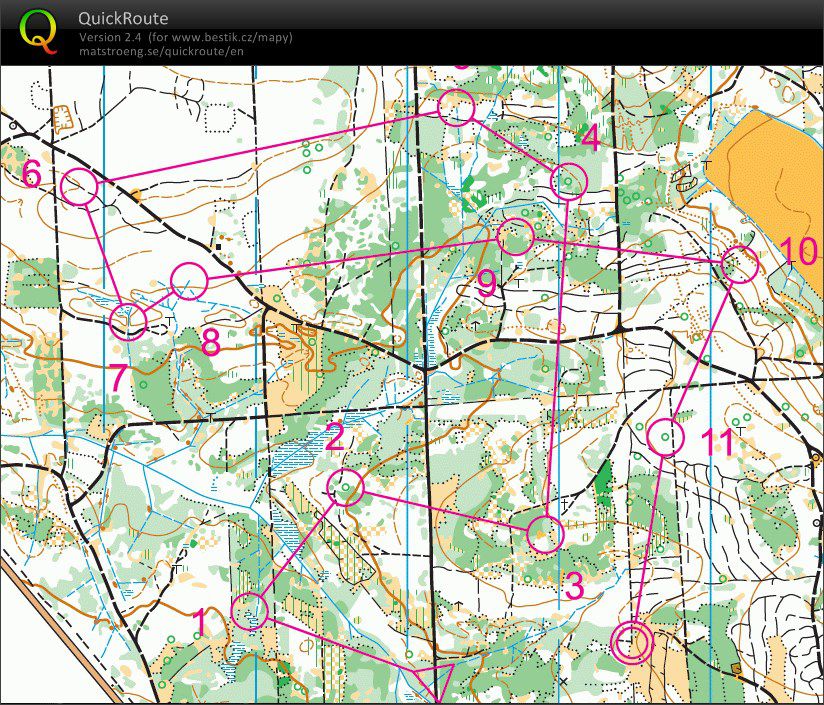Screen dimensions: 824x705
Task: Click the QuickRoute Q logo
Action: 38,33
